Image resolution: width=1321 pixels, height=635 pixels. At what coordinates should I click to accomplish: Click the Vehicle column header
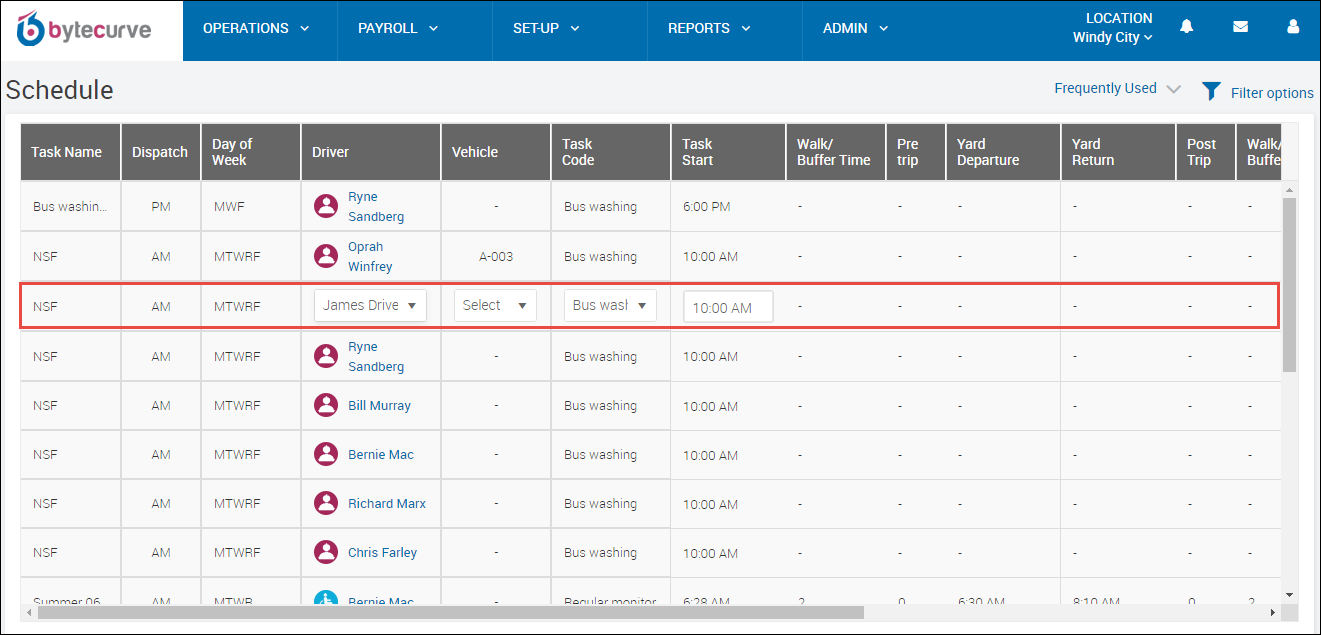click(496, 152)
